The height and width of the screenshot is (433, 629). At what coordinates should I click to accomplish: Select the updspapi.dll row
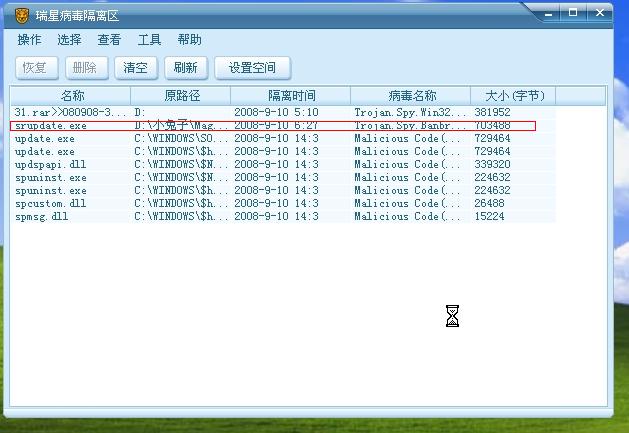(x=283, y=165)
